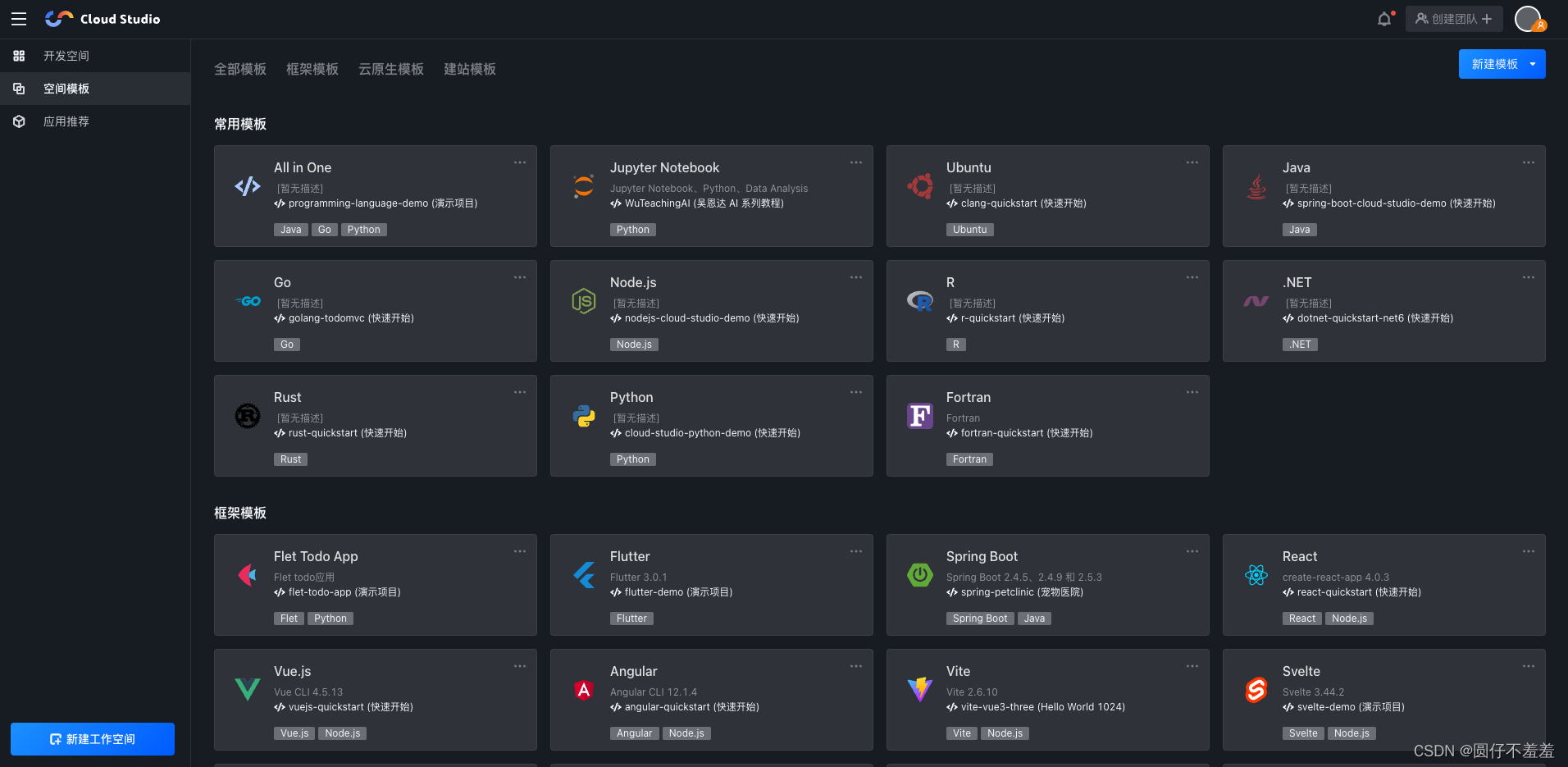Open the more options menu on React card
The height and width of the screenshot is (767, 1568).
(x=1529, y=551)
